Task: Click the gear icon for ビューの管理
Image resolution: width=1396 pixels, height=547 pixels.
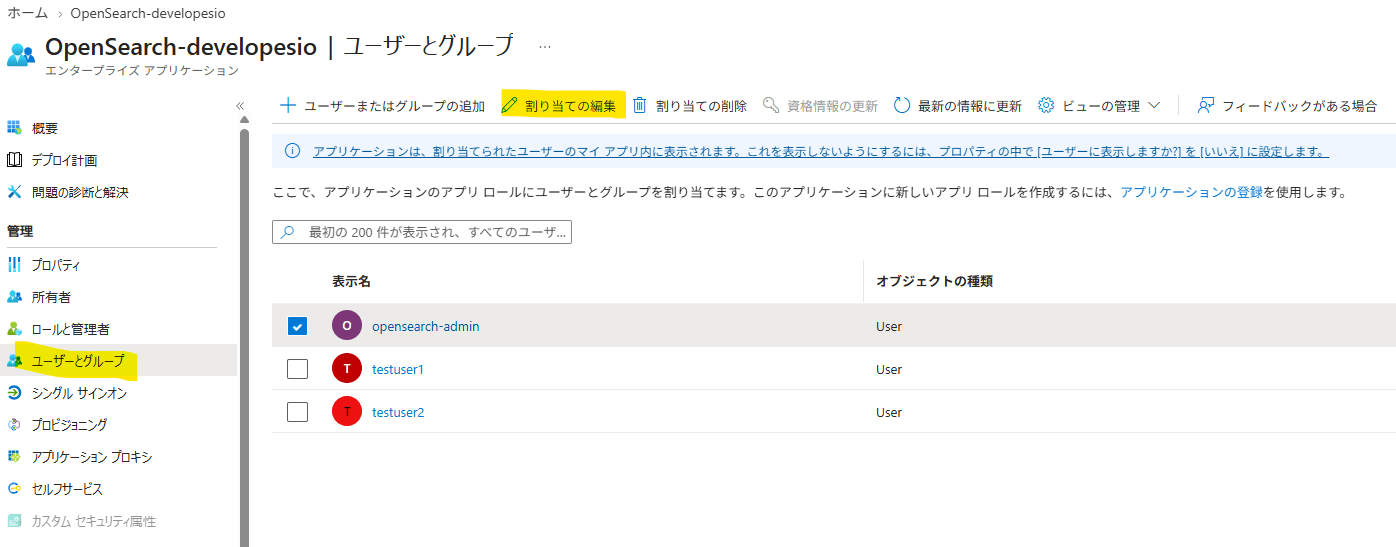Action: 1047,105
